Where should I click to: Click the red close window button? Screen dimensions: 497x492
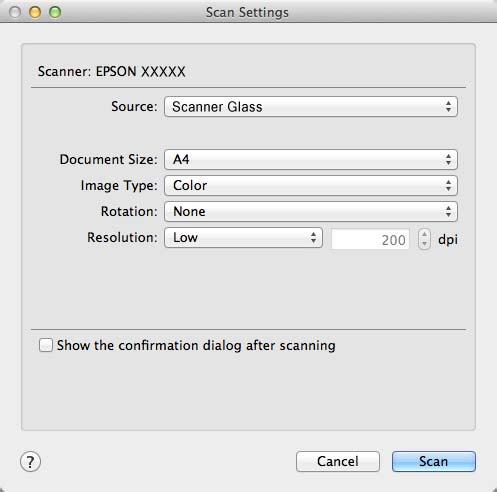point(15,12)
